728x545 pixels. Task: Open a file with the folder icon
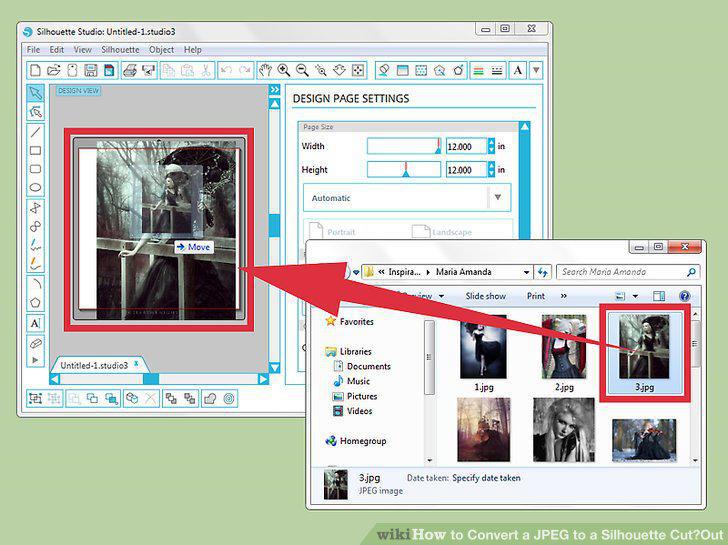coord(54,70)
